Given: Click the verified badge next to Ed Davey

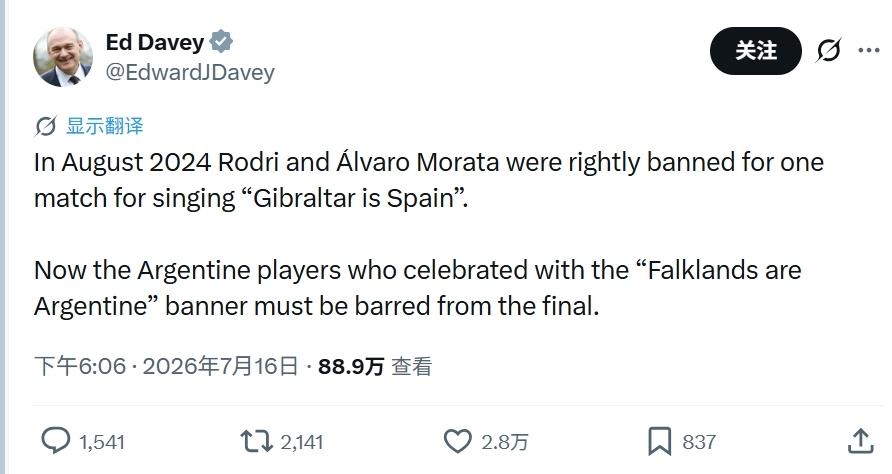Looking at the screenshot, I should pos(221,42).
